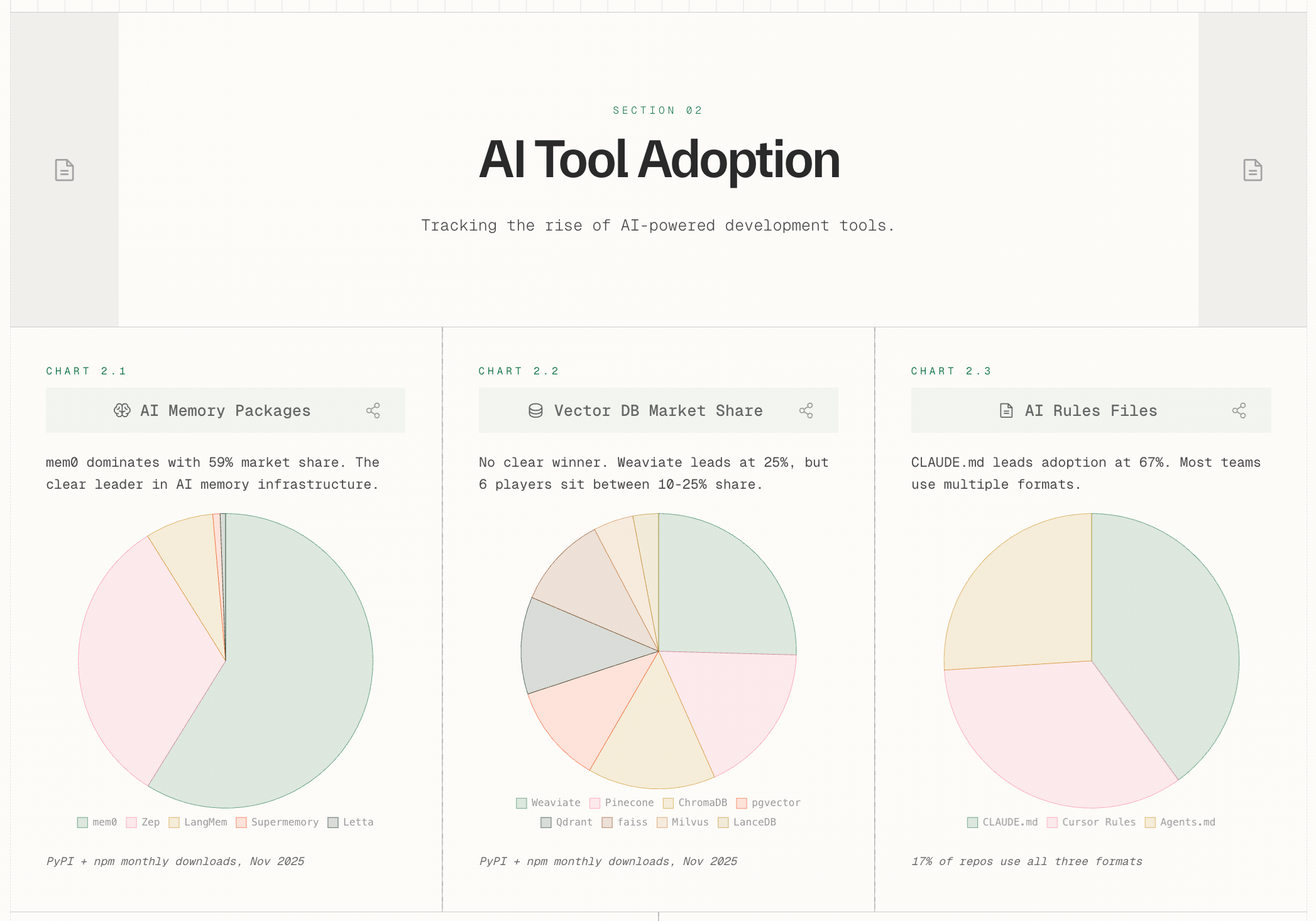Toggle the Zep legend entry
Viewport: 1316px width, 921px height.
coord(143,822)
